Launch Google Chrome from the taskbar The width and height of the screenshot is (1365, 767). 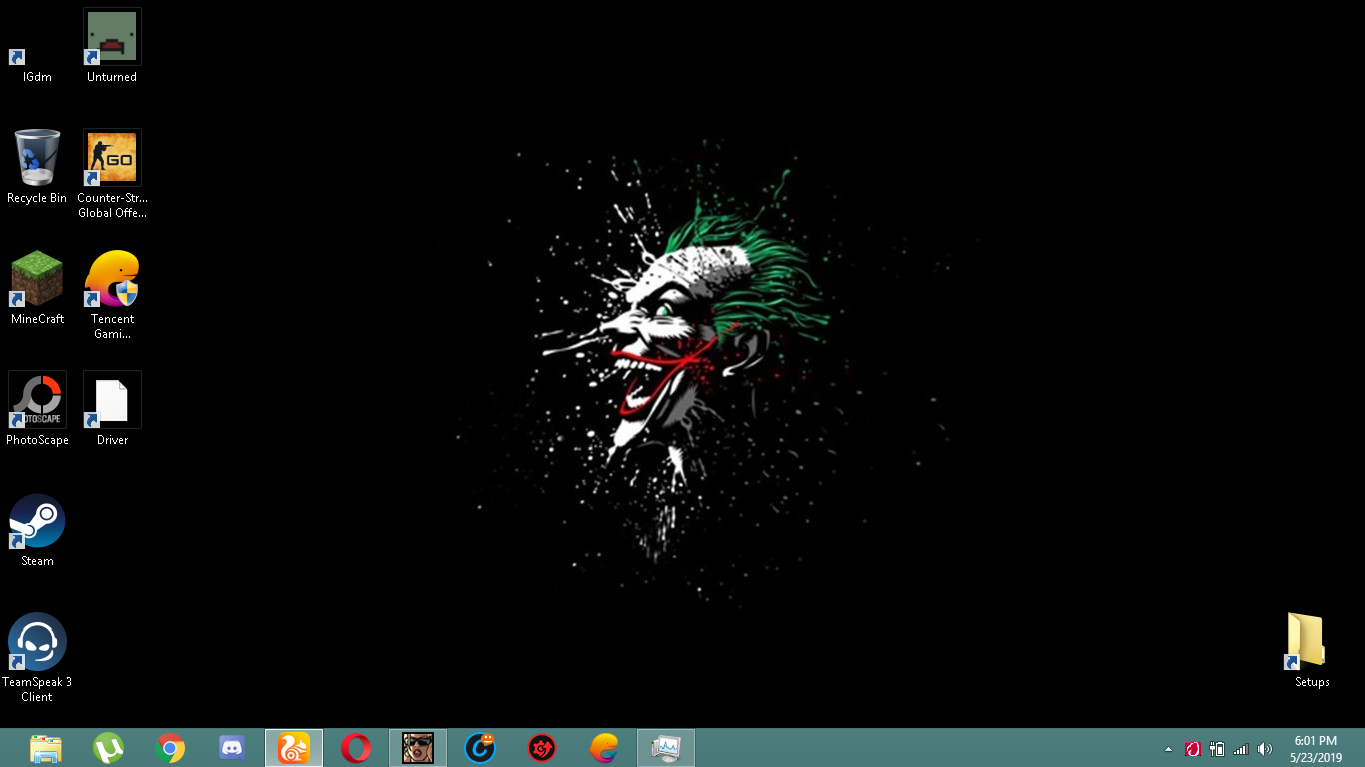point(170,748)
